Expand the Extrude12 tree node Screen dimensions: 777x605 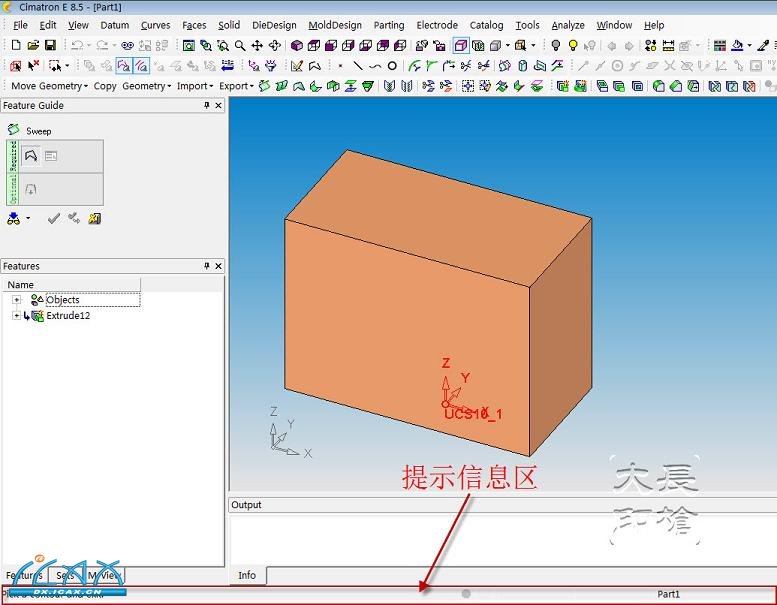16,316
